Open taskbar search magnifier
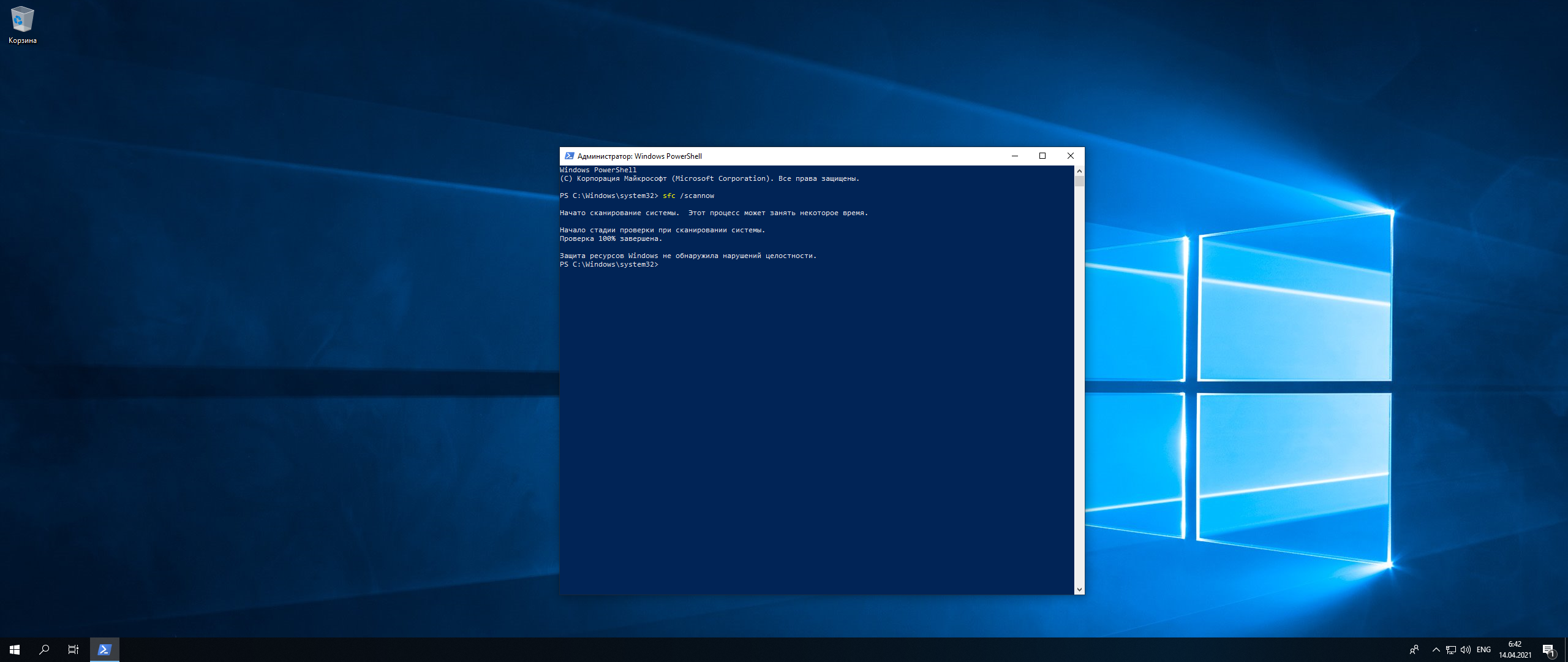The width and height of the screenshot is (1568, 662). (44, 650)
